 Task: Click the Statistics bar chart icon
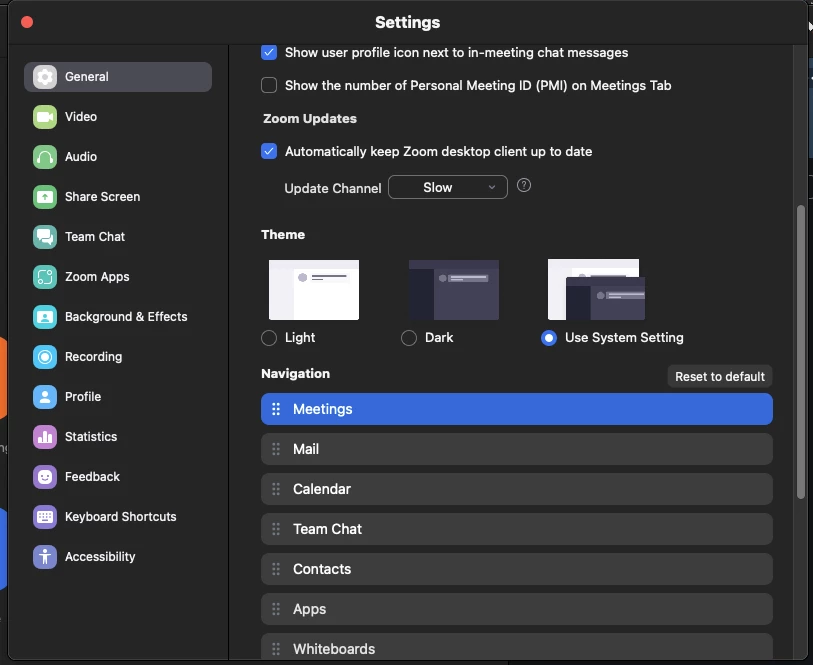coord(45,437)
